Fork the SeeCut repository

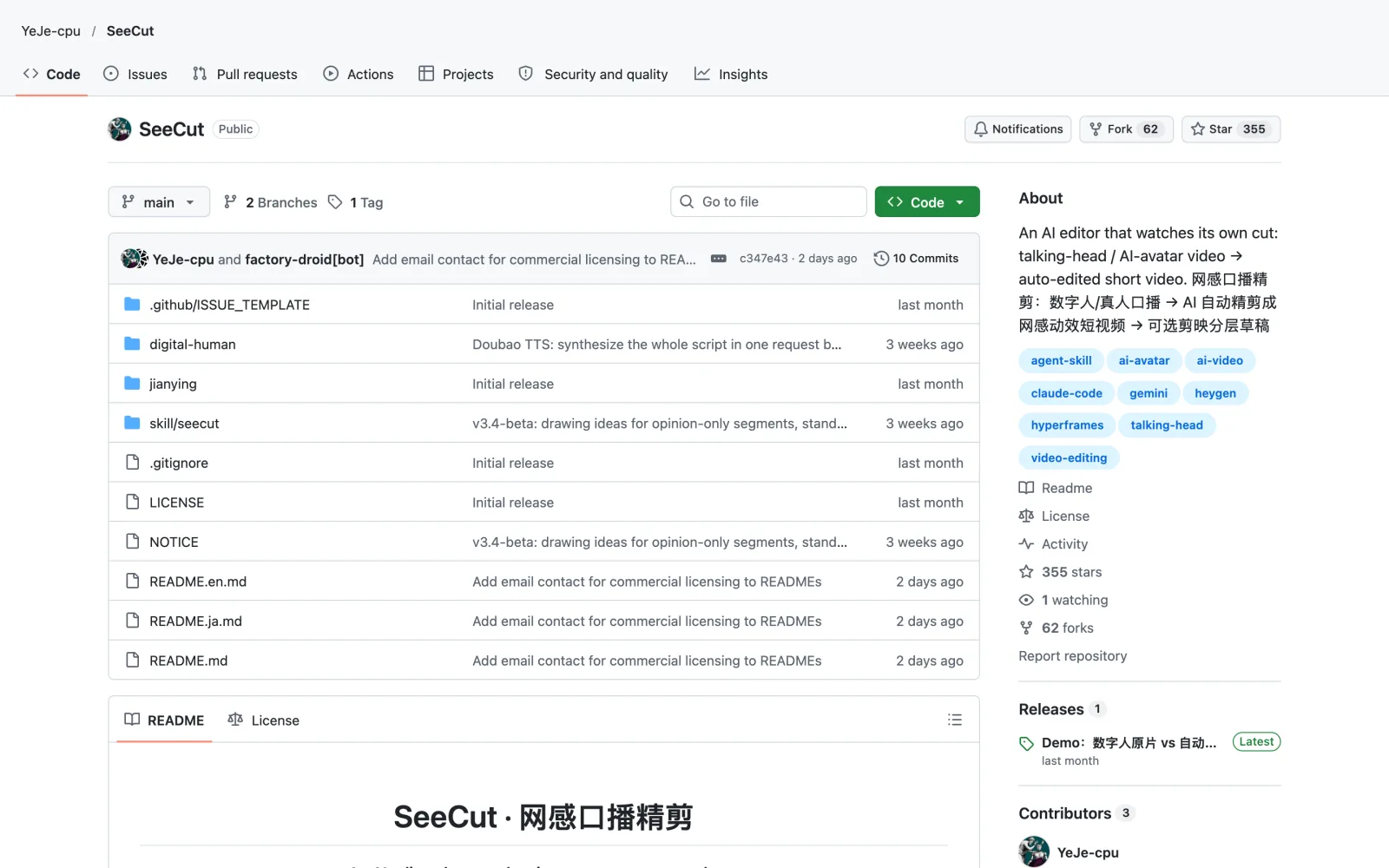tap(1127, 129)
